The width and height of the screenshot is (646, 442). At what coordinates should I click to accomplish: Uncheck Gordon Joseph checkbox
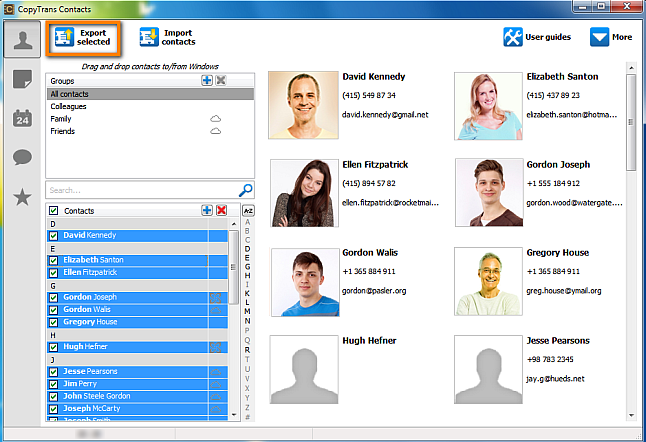click(53, 297)
